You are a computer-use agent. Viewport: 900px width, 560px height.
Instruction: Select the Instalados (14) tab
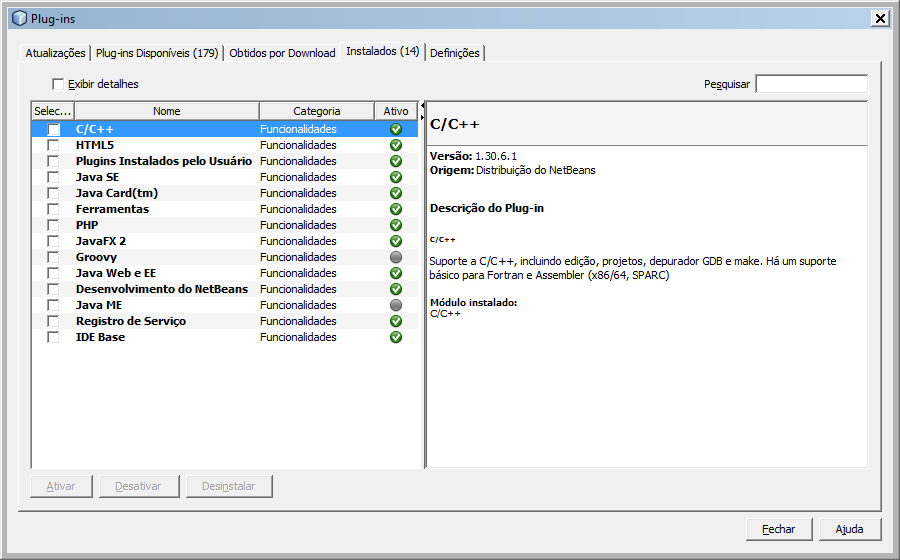tap(382, 51)
